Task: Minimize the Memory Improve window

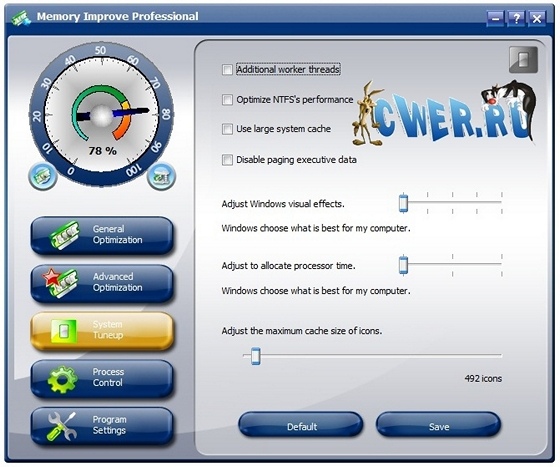Action: point(495,18)
